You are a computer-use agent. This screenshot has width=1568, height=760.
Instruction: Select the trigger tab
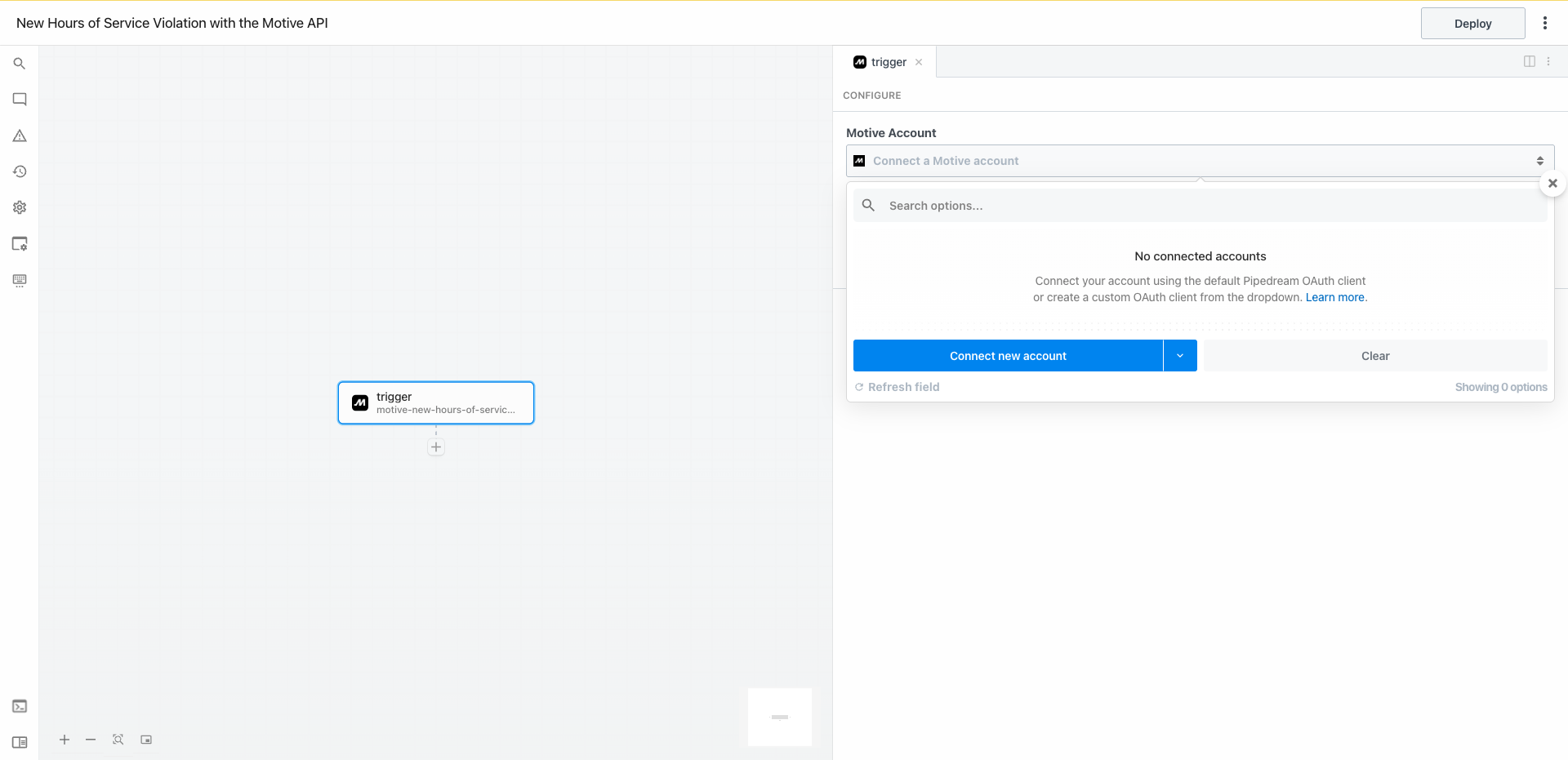887,62
